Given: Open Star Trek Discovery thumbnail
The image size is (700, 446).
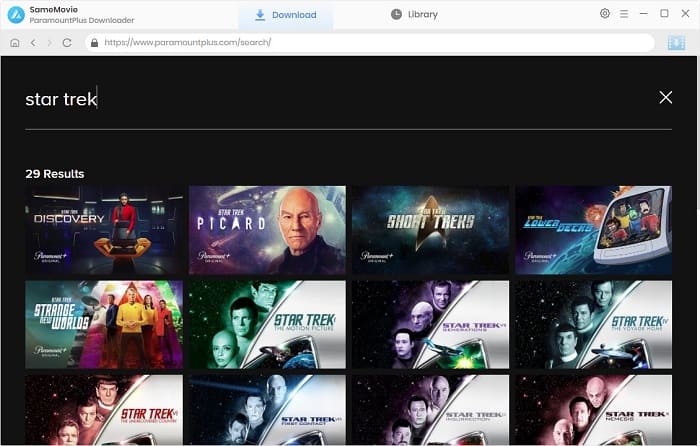Looking at the screenshot, I should [x=104, y=230].
